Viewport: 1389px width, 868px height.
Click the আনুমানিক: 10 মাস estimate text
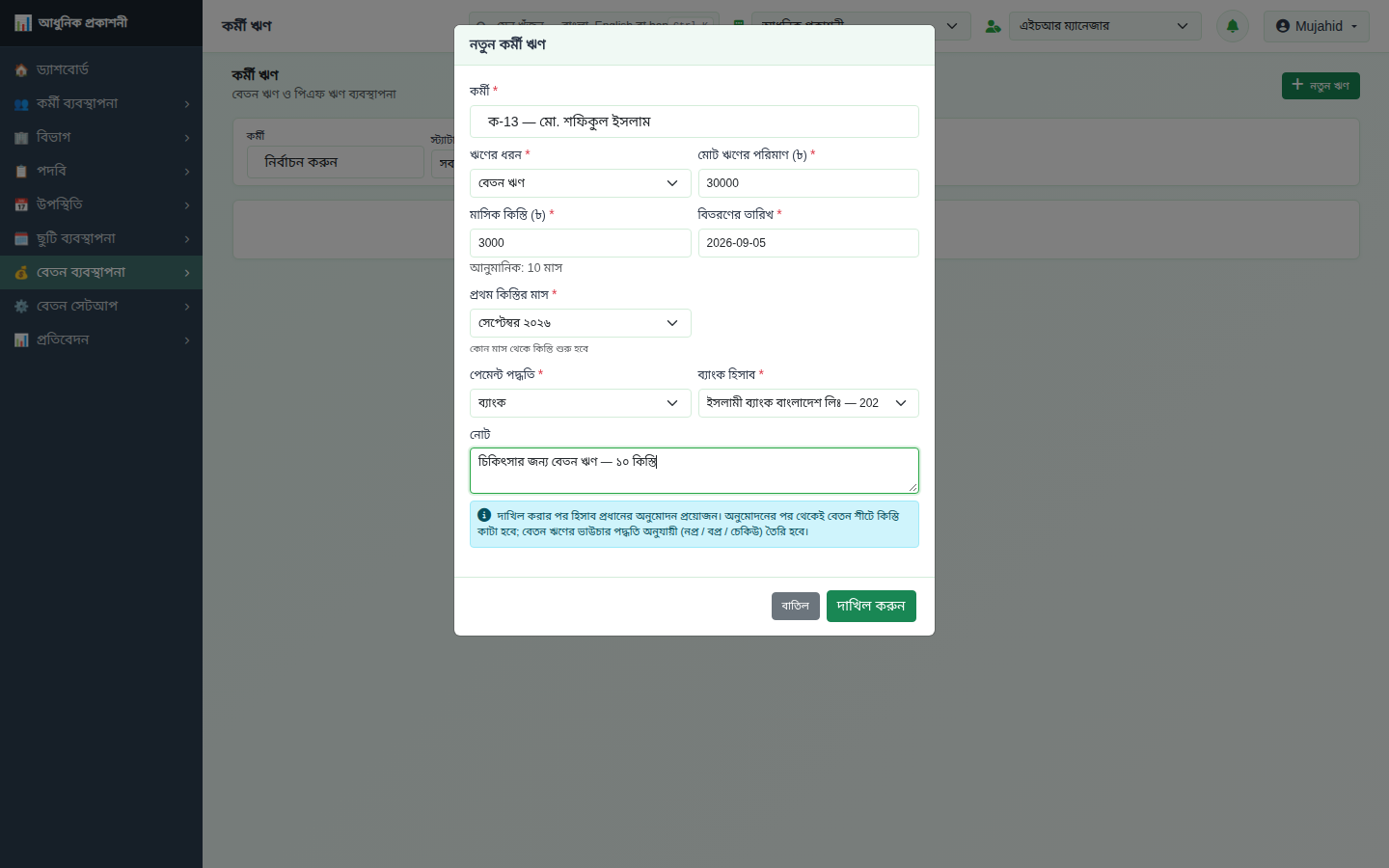516,268
